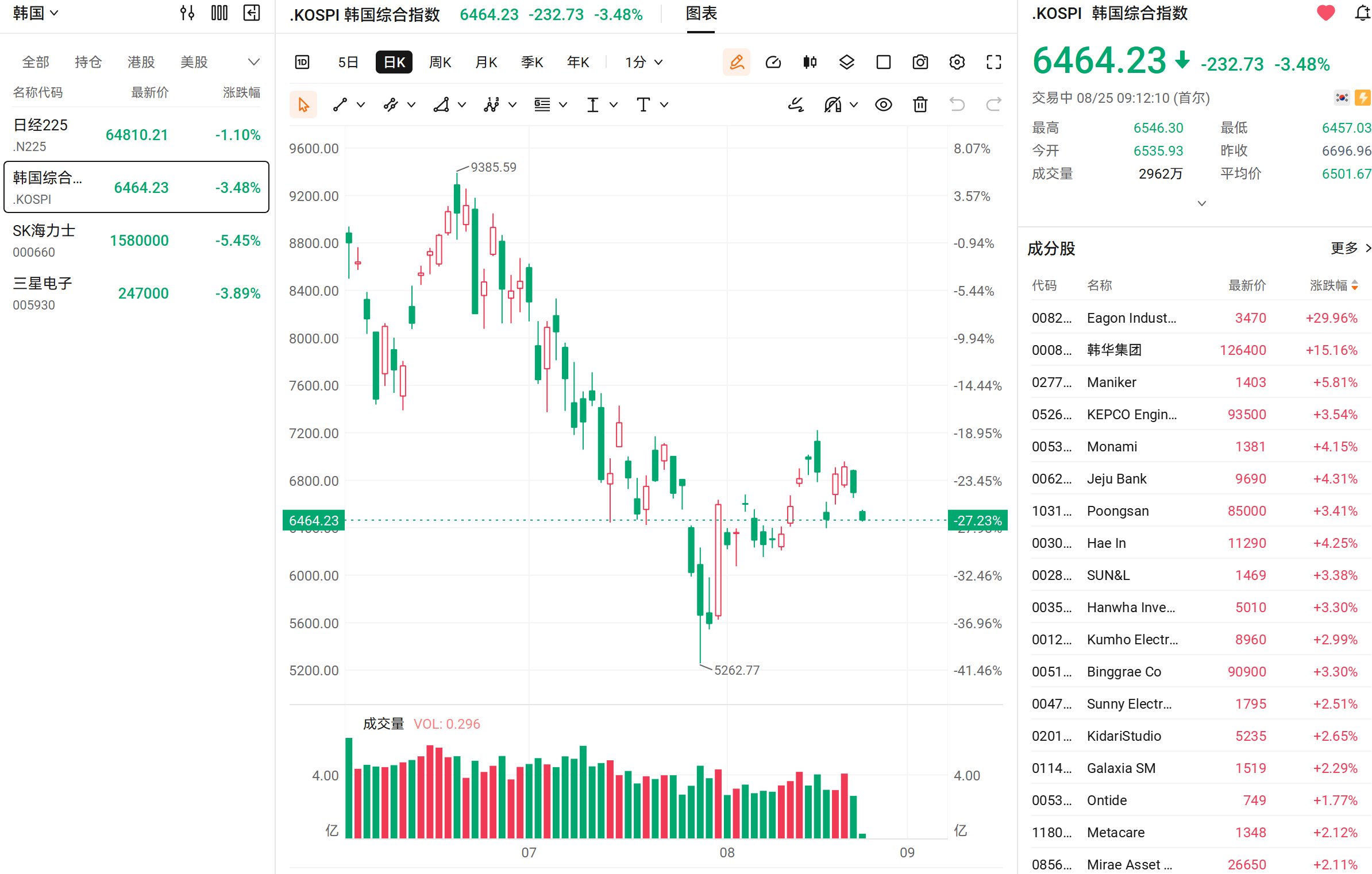
Task: Open the 韩国 market dropdown
Action: point(35,13)
